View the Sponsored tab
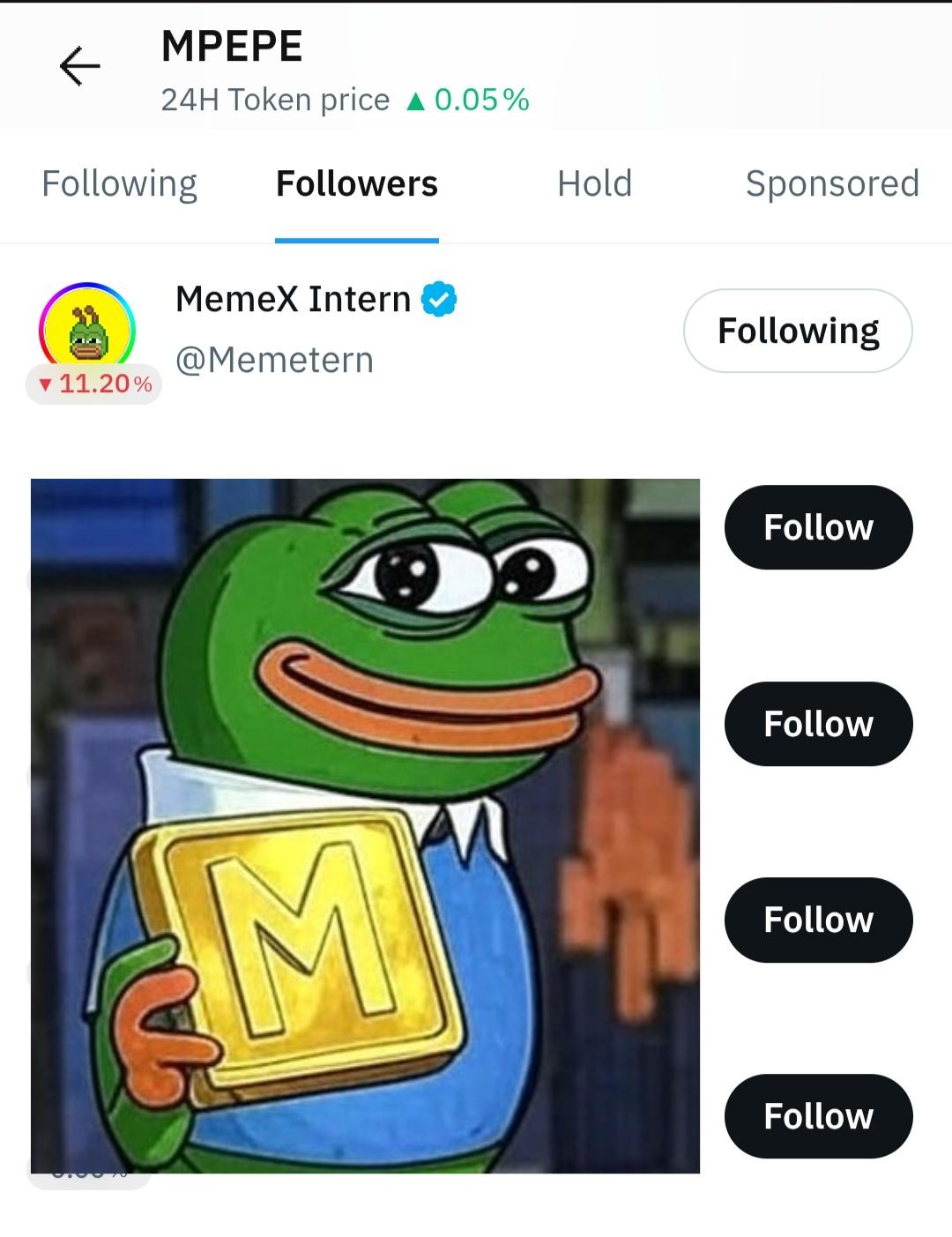 pos(831,183)
